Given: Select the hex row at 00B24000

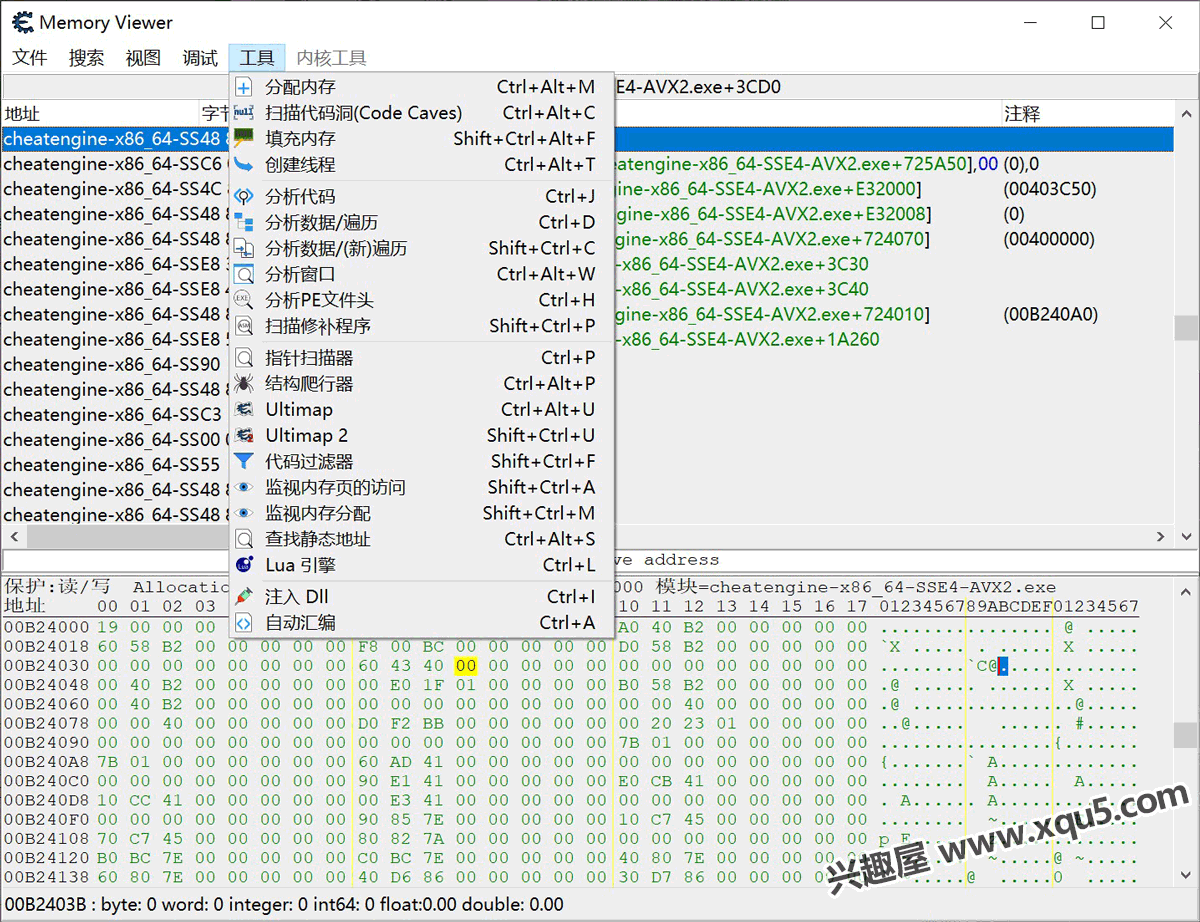Looking at the screenshot, I should 570,628.
